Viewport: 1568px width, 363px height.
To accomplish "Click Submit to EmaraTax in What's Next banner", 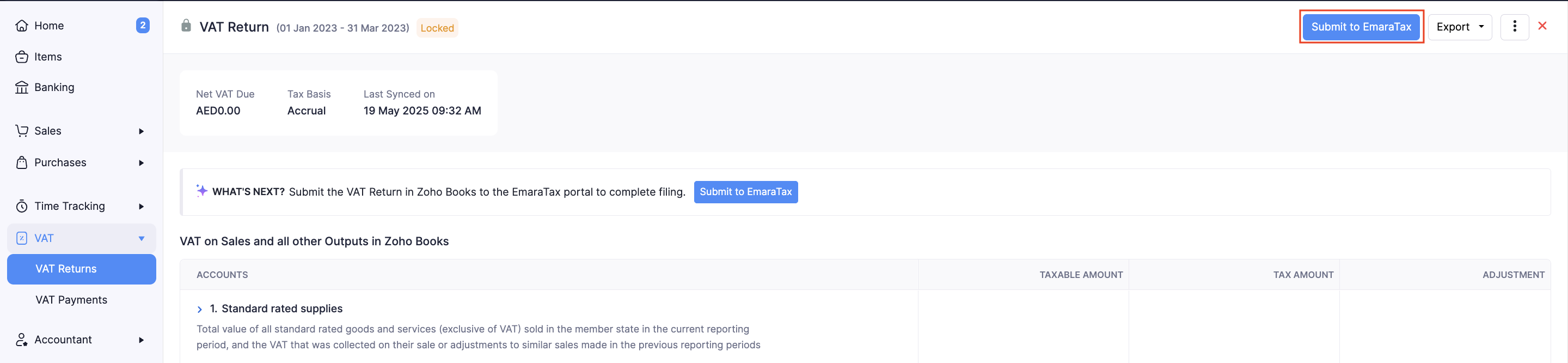I will pyautogui.click(x=746, y=192).
